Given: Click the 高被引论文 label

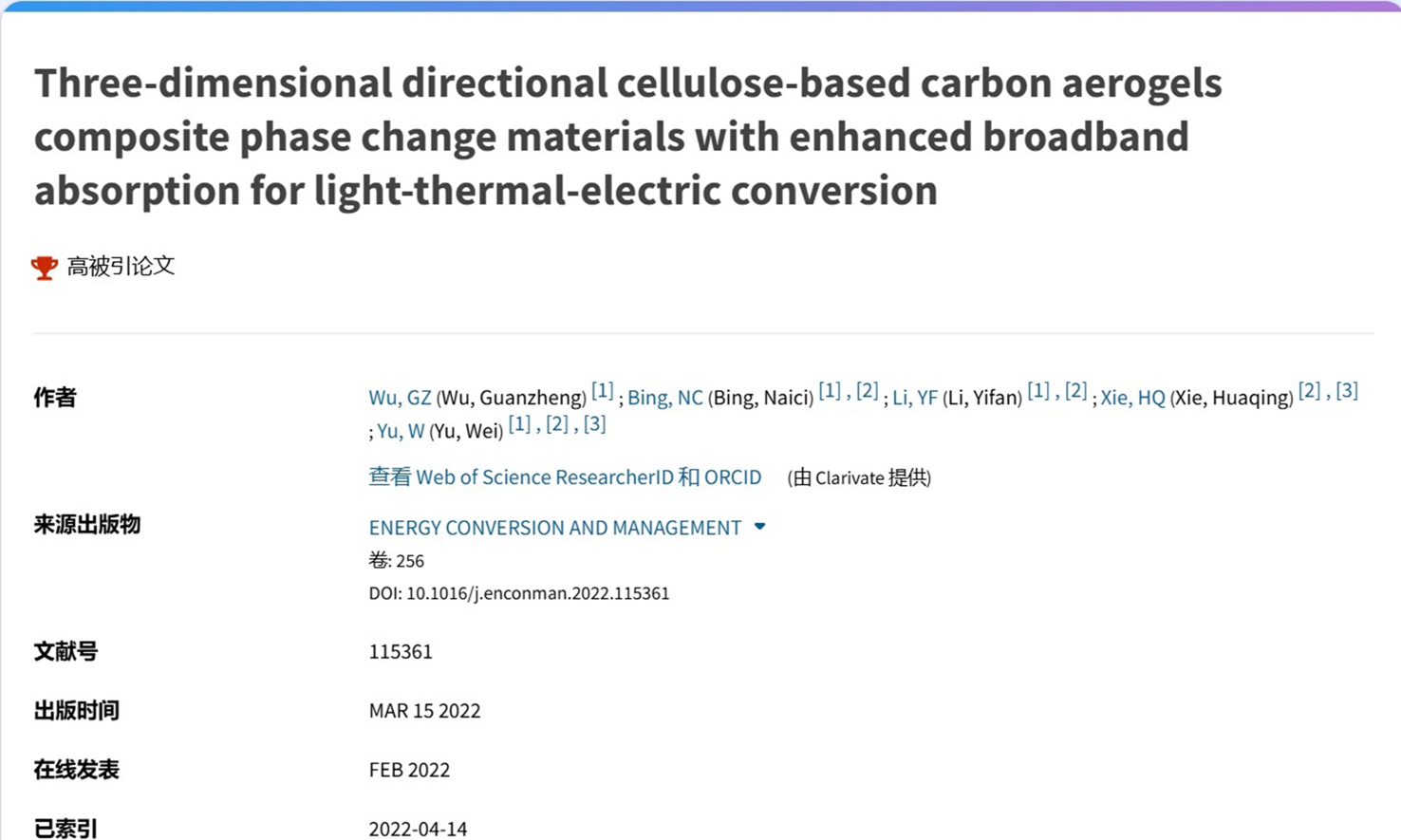Looking at the screenshot, I should [x=121, y=267].
